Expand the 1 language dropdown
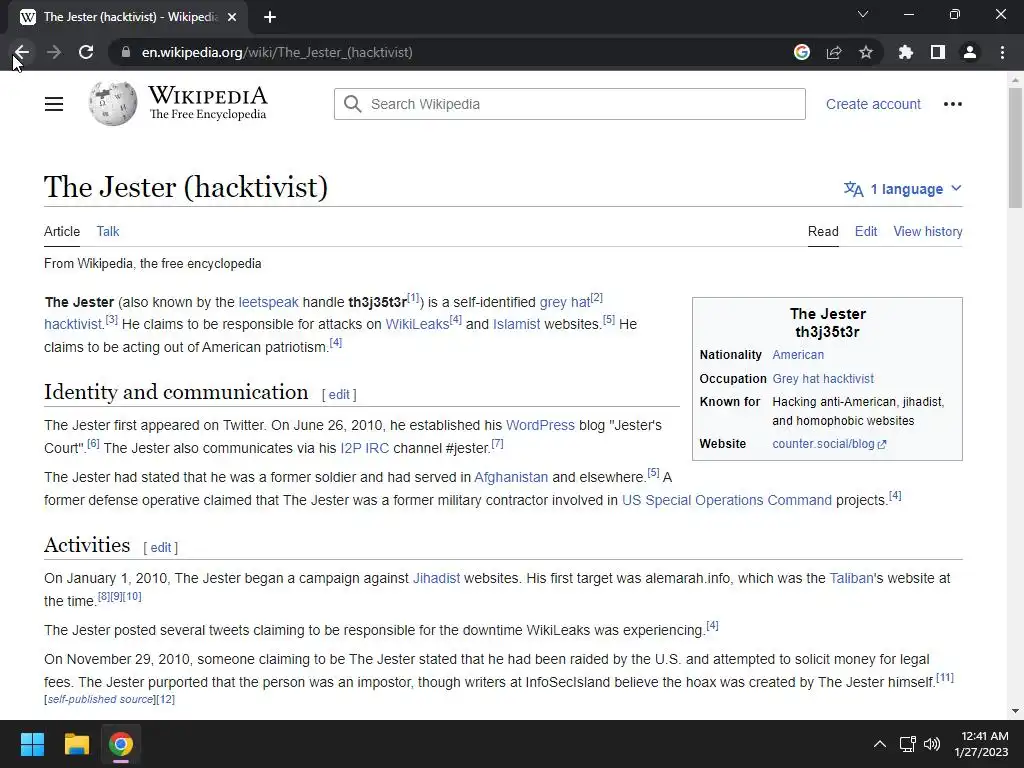Screen dimensions: 1024x768 tap(903, 189)
